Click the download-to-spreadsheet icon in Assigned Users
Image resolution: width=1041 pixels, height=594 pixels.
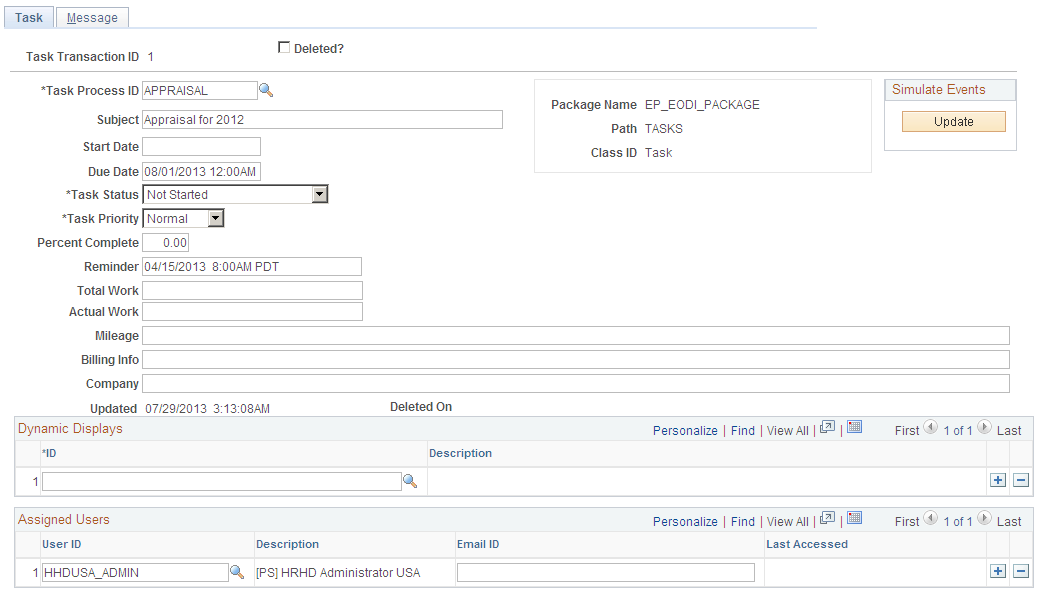[x=854, y=517]
